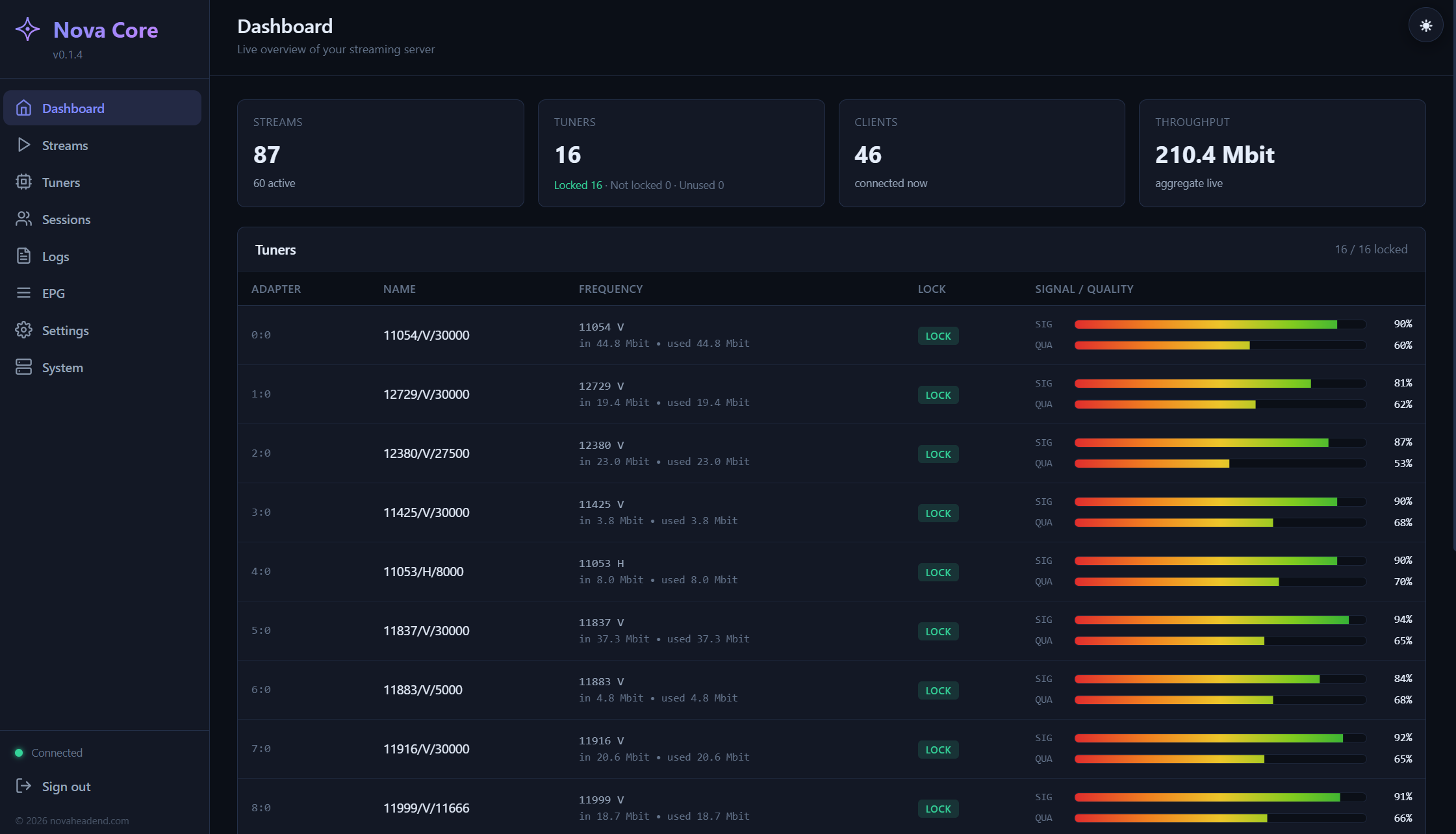Viewport: 1456px width, 834px height.
Task: Click the Nova Core star logo icon
Action: [x=27, y=29]
